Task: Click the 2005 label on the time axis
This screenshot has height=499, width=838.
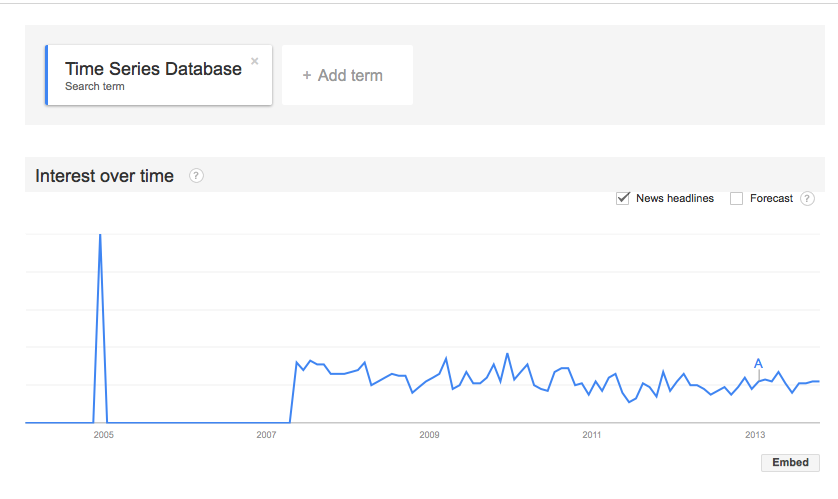Action: click(104, 435)
